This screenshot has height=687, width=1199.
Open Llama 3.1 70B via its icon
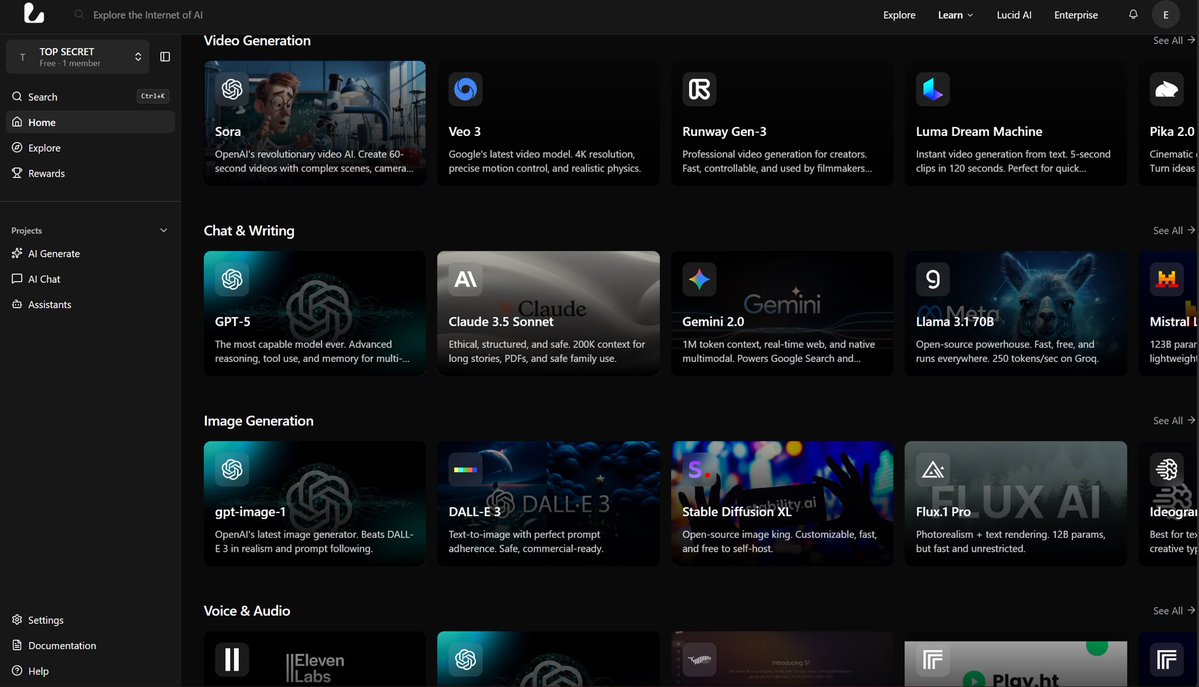(x=932, y=279)
